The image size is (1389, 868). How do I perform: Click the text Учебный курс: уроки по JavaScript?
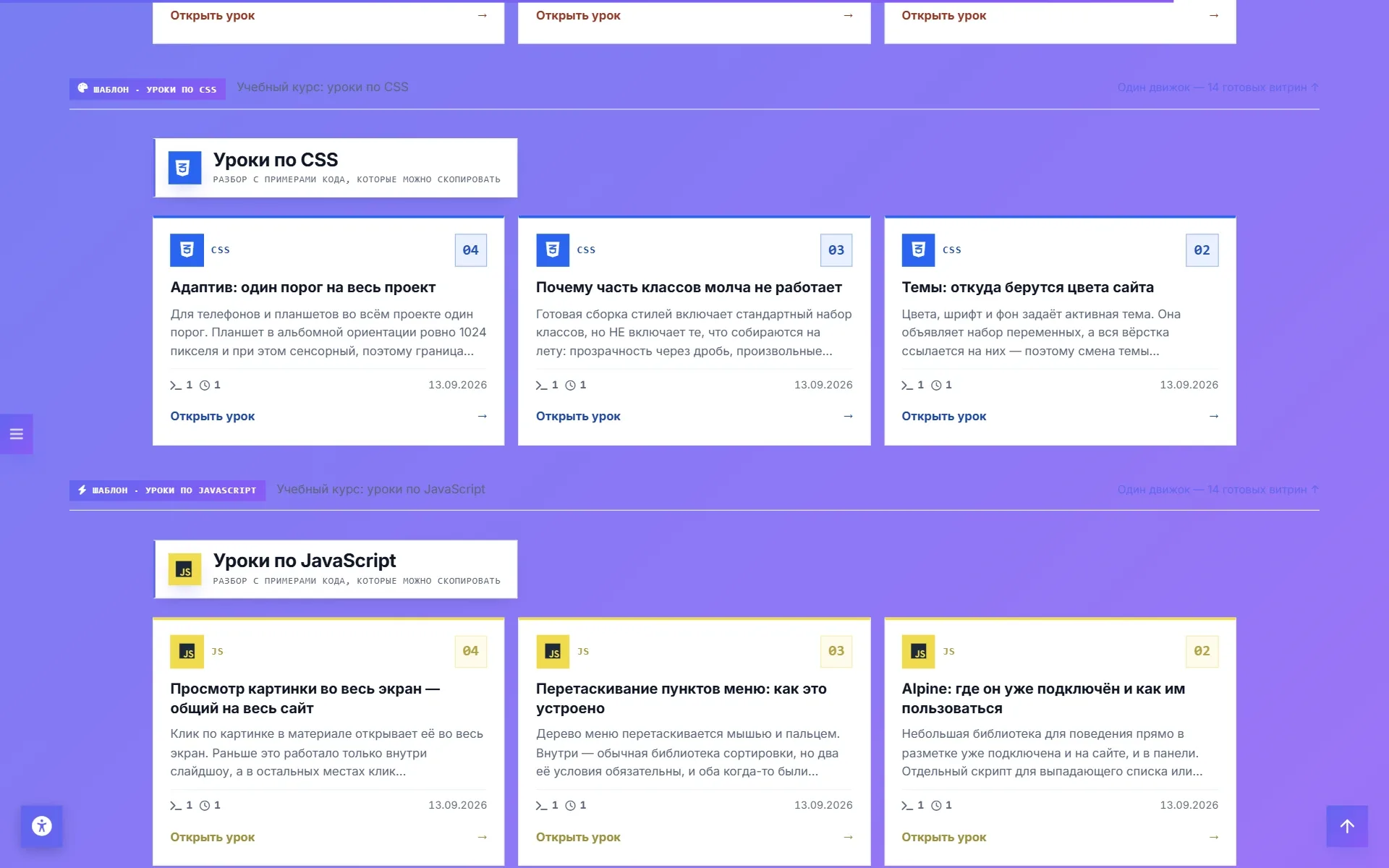click(x=381, y=490)
